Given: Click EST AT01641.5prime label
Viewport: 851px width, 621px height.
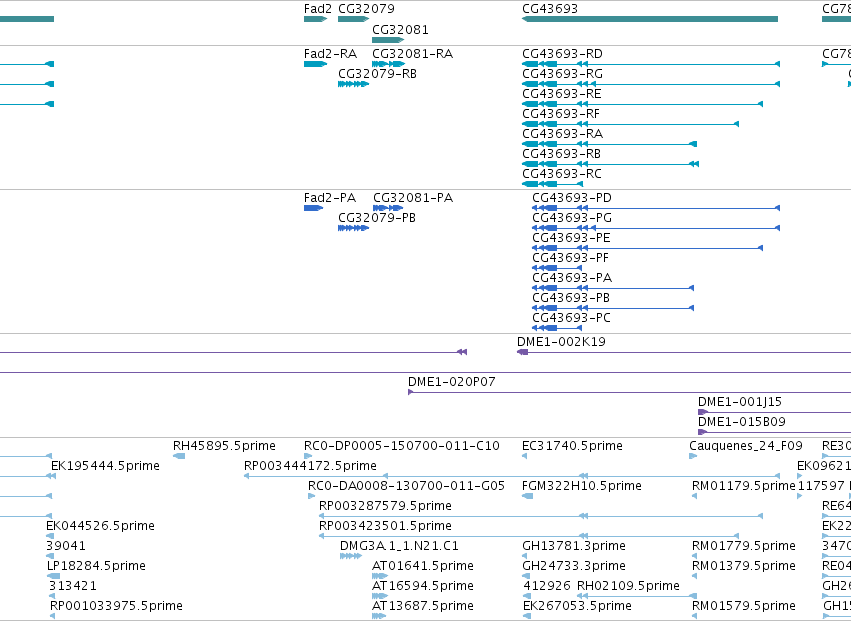Looking at the screenshot, I should (423, 567).
